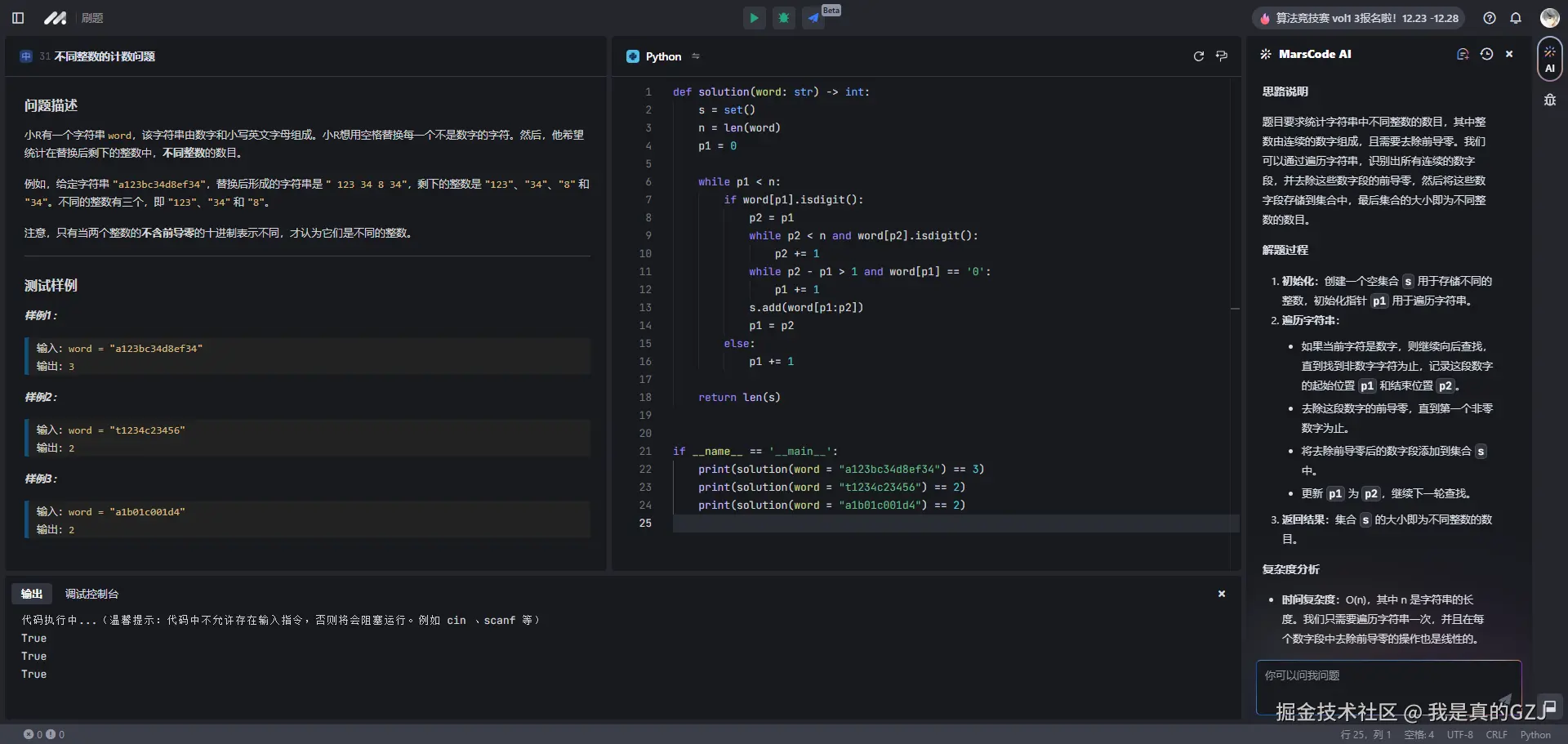Toggle the bug panel below AI button

tap(1549, 100)
